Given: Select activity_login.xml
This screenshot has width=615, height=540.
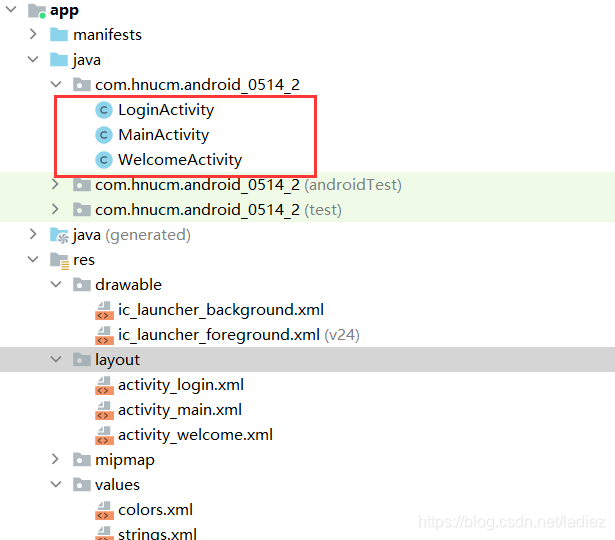Looking at the screenshot, I should coord(181,385).
